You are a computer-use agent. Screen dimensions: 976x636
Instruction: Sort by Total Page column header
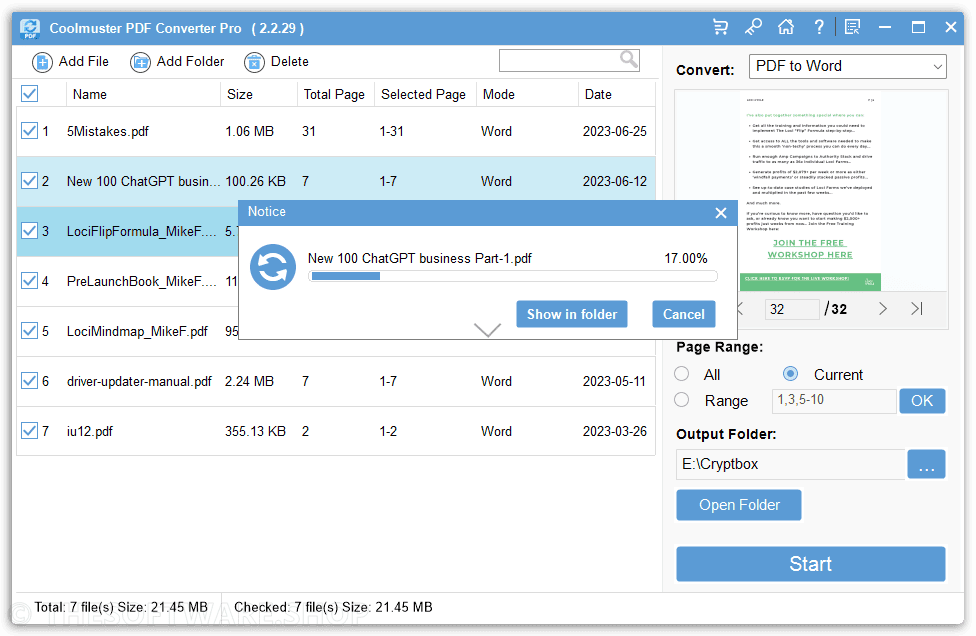(x=334, y=94)
